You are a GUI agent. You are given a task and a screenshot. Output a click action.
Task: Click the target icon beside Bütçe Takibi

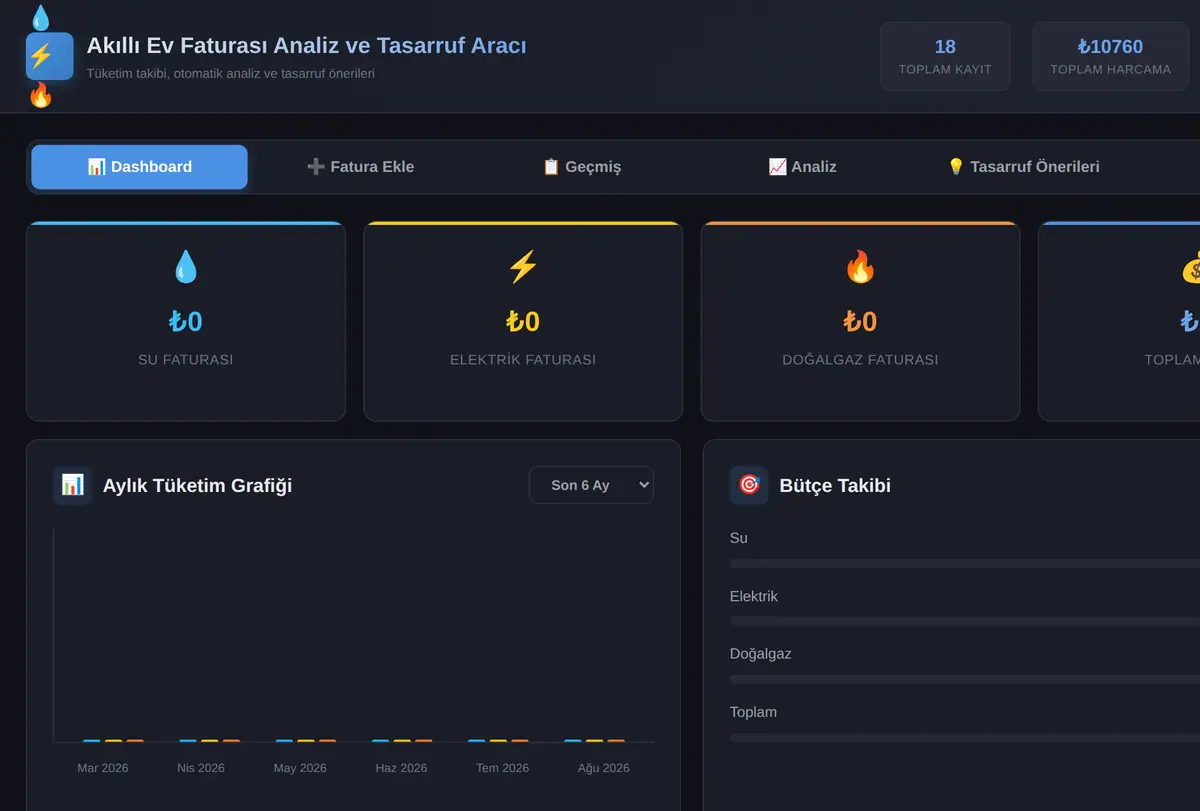(749, 485)
